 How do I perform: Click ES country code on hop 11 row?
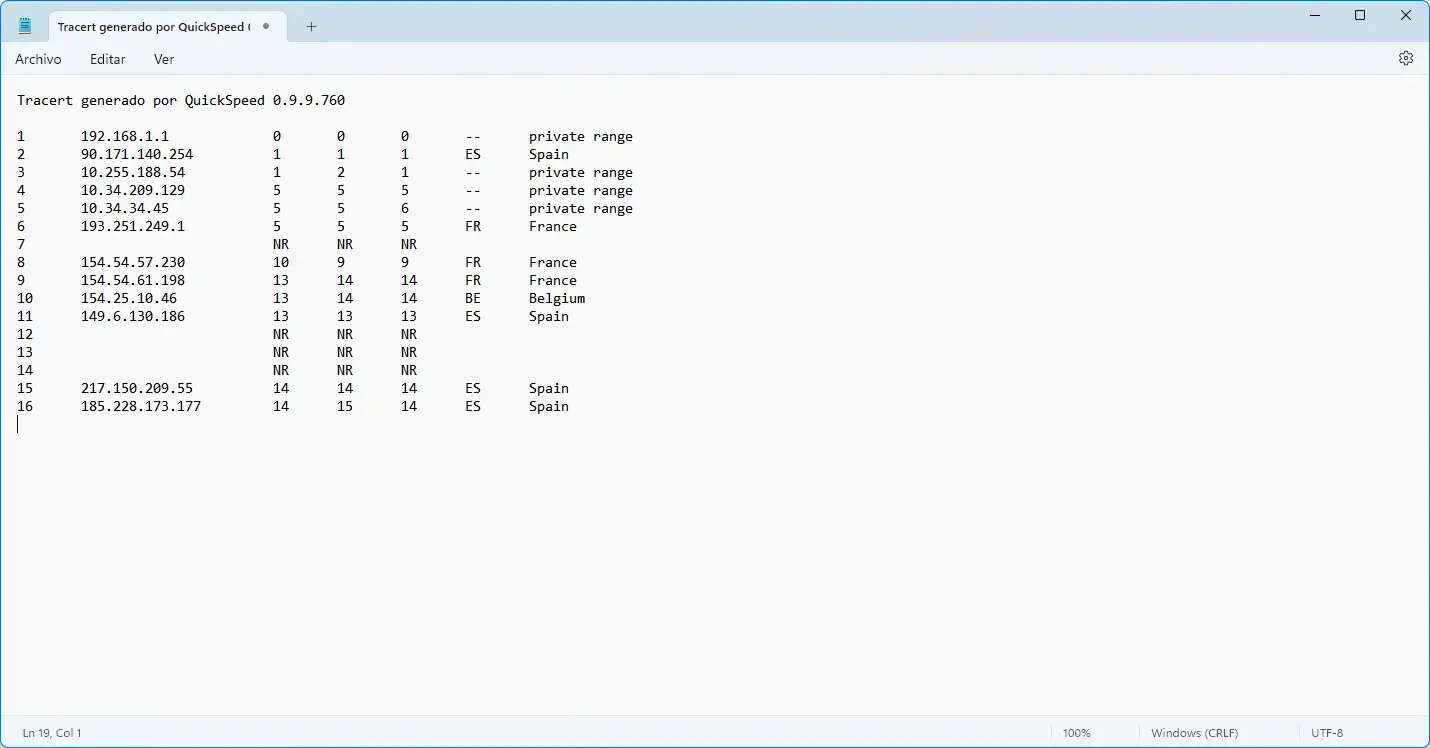(473, 316)
